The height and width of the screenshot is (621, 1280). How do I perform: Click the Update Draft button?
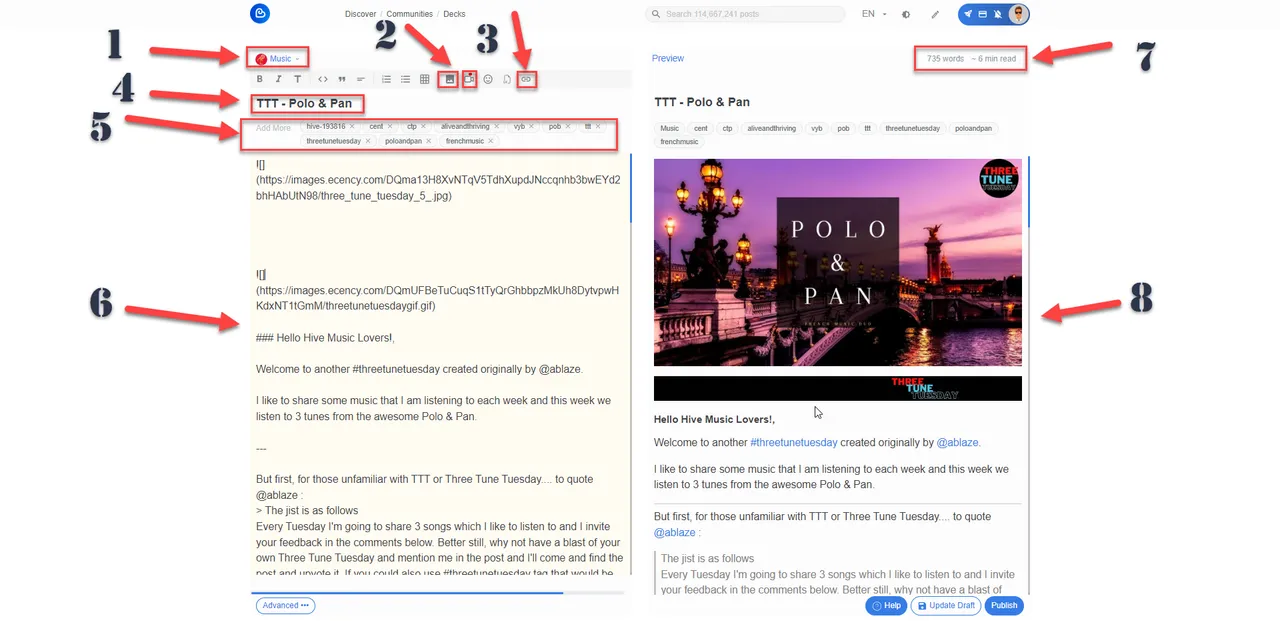click(946, 605)
